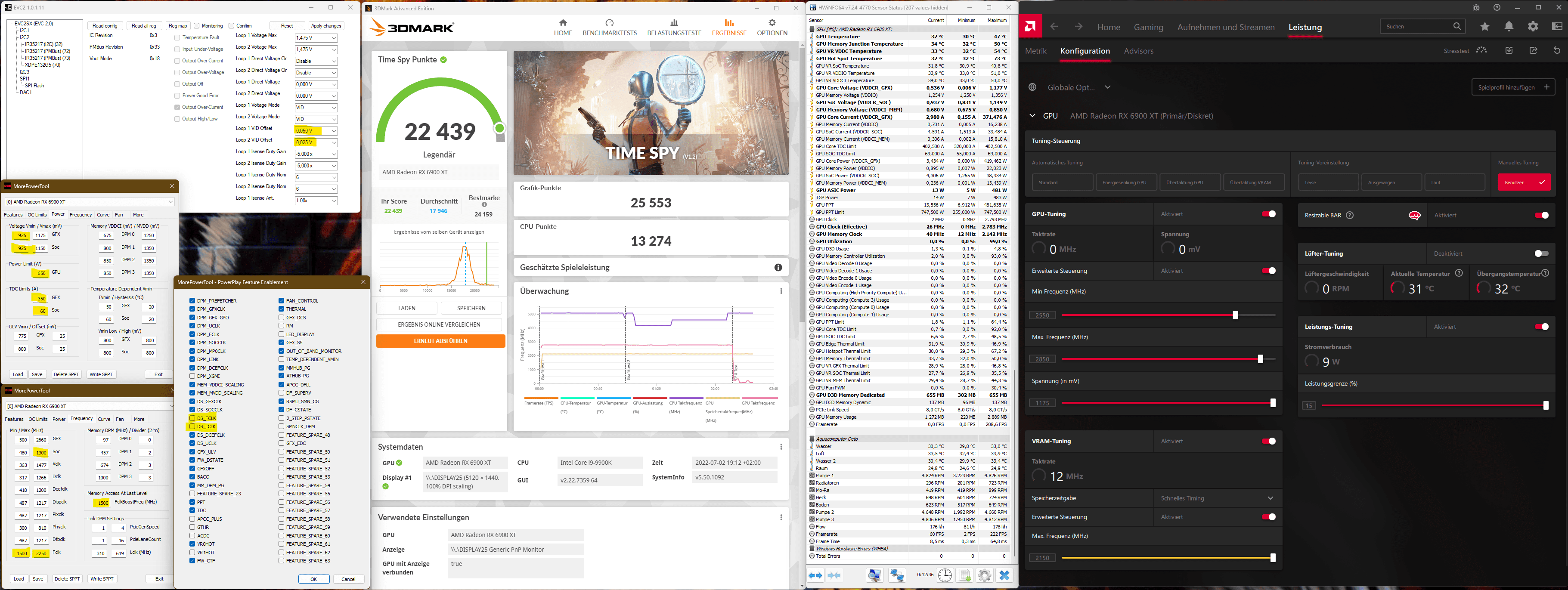This screenshot has width=1568, height=590.
Task: Open favorites star in AMD Software
Action: [x=1484, y=26]
